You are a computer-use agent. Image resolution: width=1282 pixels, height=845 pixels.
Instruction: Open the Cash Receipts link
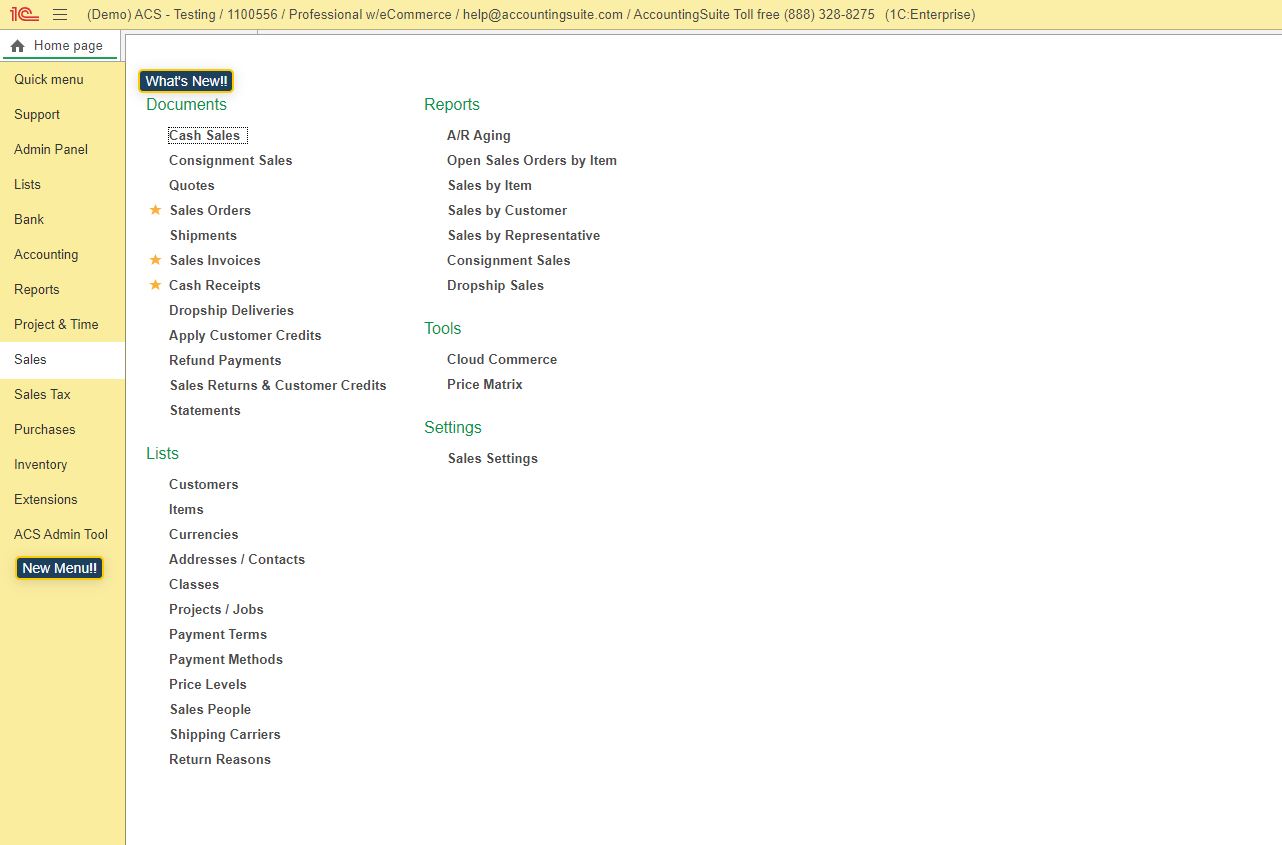pyautogui.click(x=215, y=286)
